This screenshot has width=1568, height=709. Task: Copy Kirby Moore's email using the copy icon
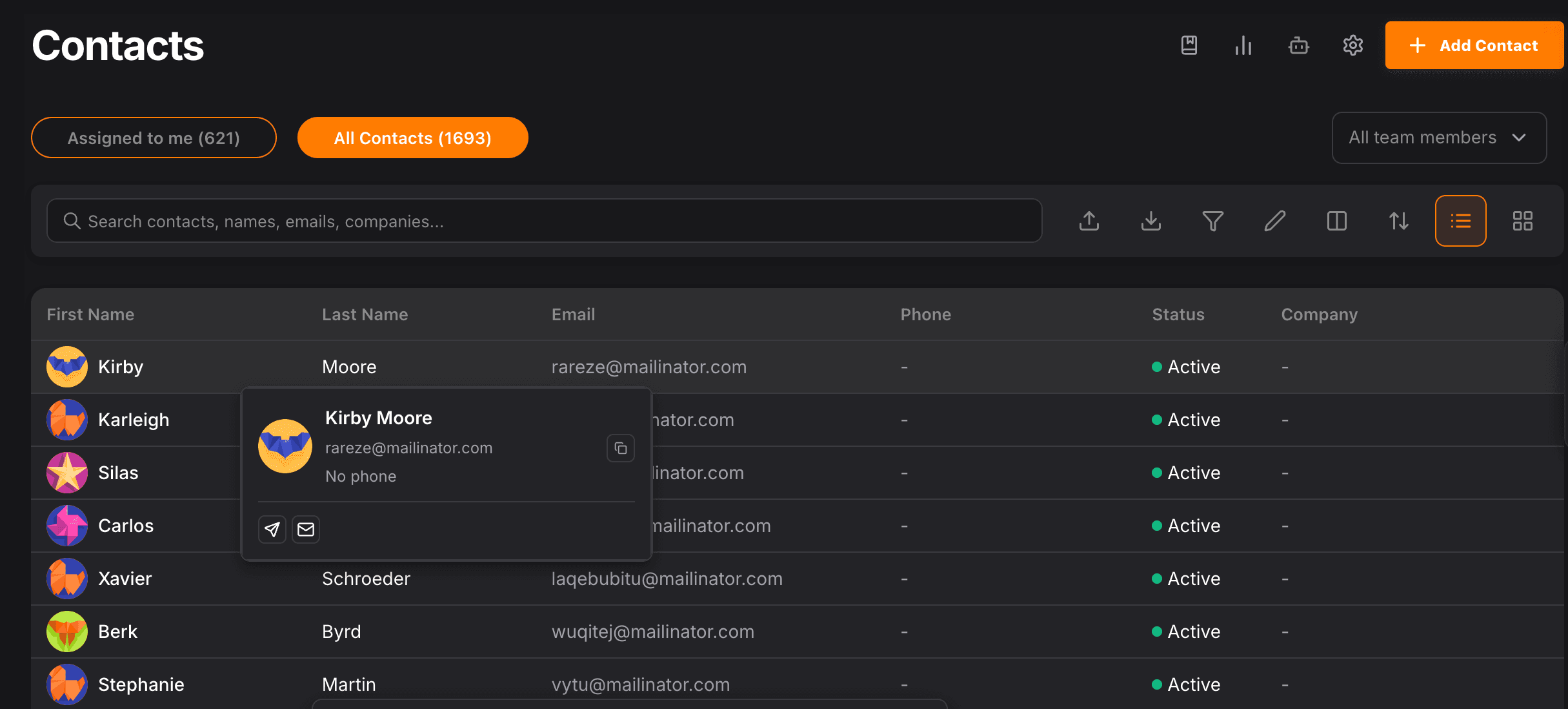[620, 447]
